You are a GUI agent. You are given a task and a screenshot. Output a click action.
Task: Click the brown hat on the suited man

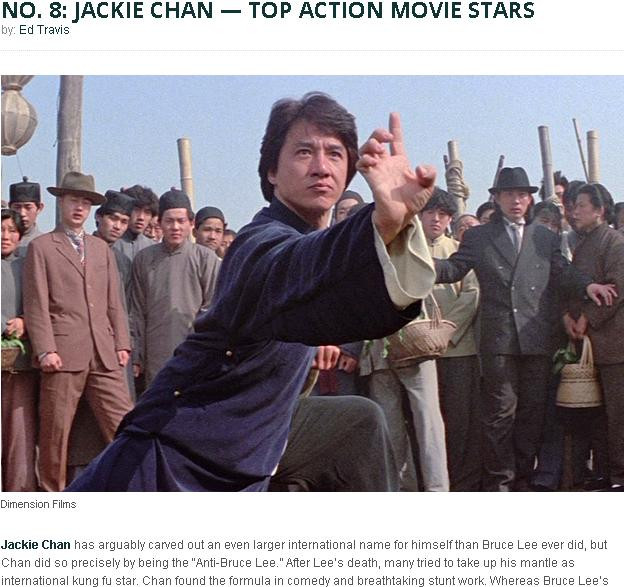pyautogui.click(x=76, y=187)
